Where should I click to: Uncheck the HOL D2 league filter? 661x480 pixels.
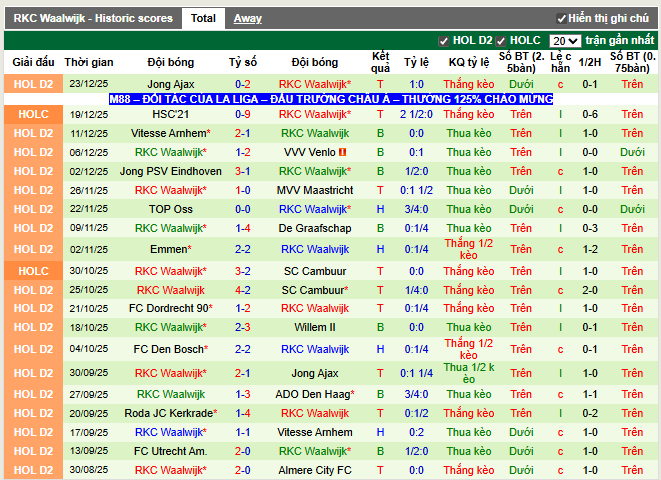tap(443, 41)
